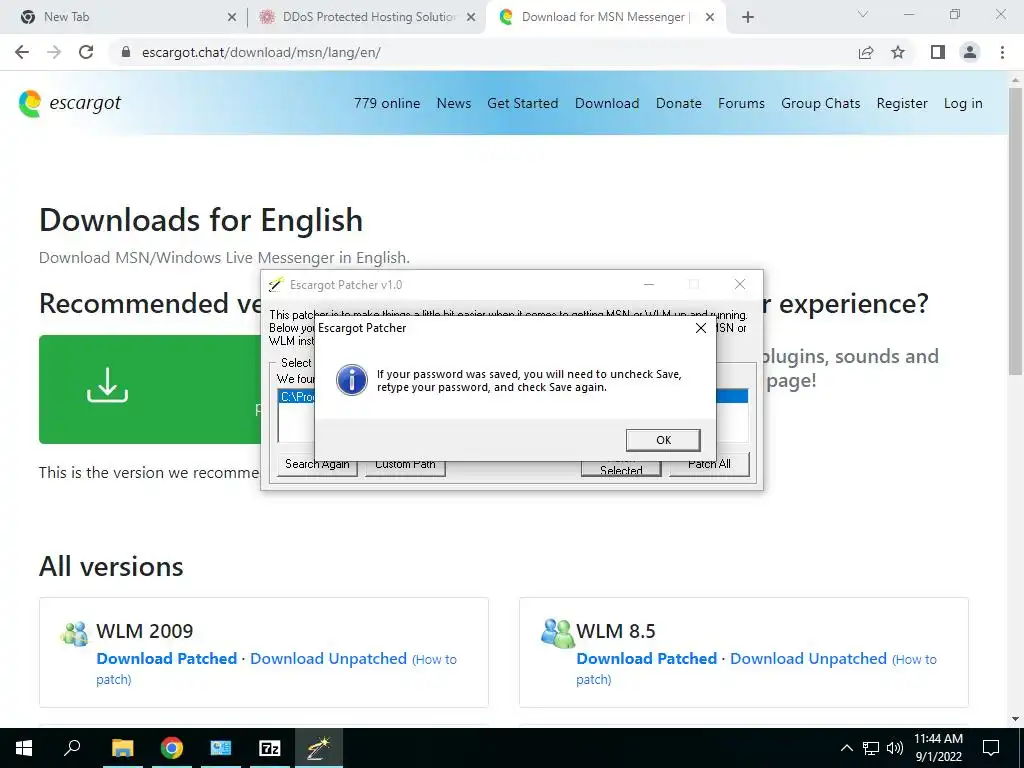The height and width of the screenshot is (768, 1024).
Task: Click the remote desktop taskbar icon
Action: (221, 748)
